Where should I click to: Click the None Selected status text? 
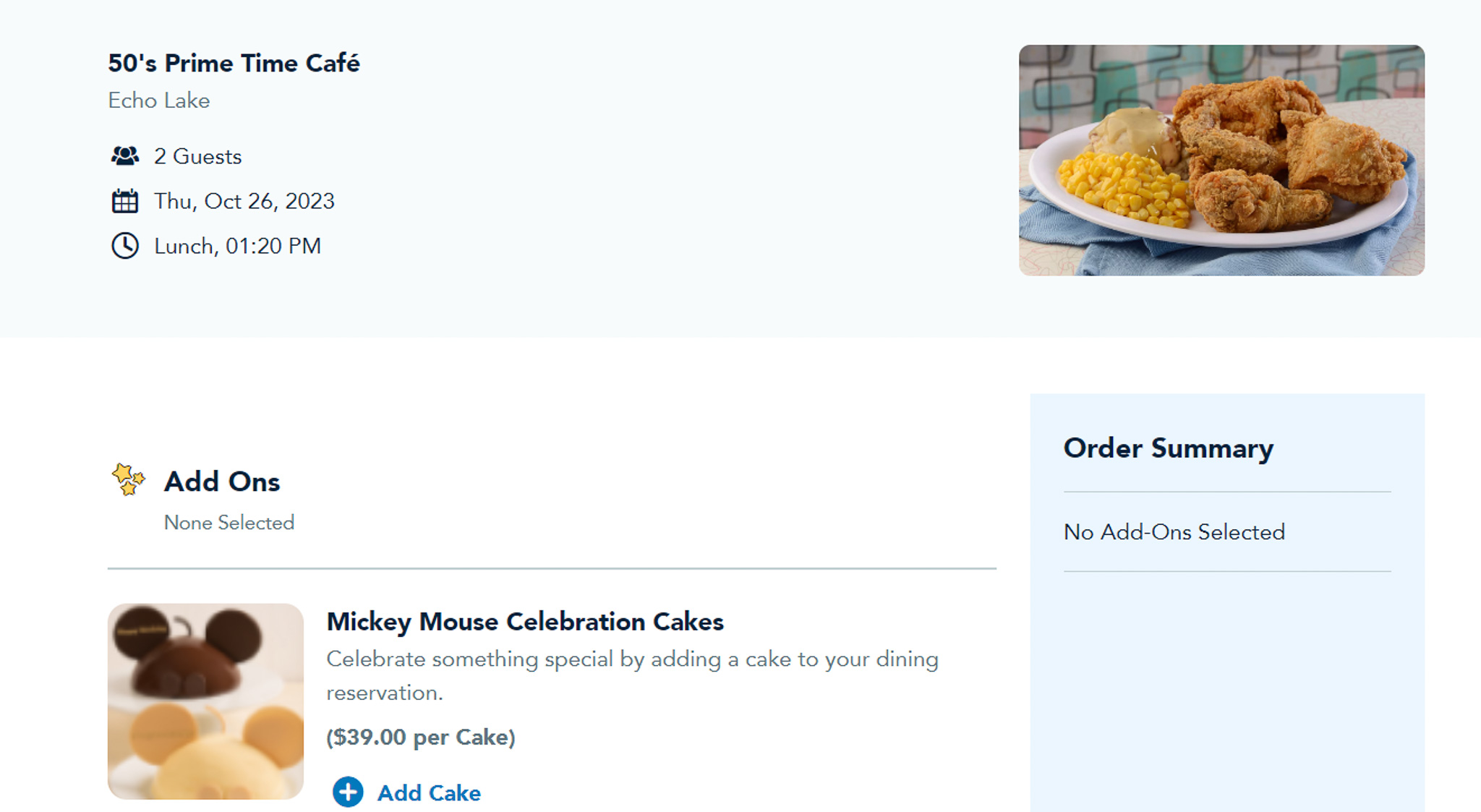(229, 523)
